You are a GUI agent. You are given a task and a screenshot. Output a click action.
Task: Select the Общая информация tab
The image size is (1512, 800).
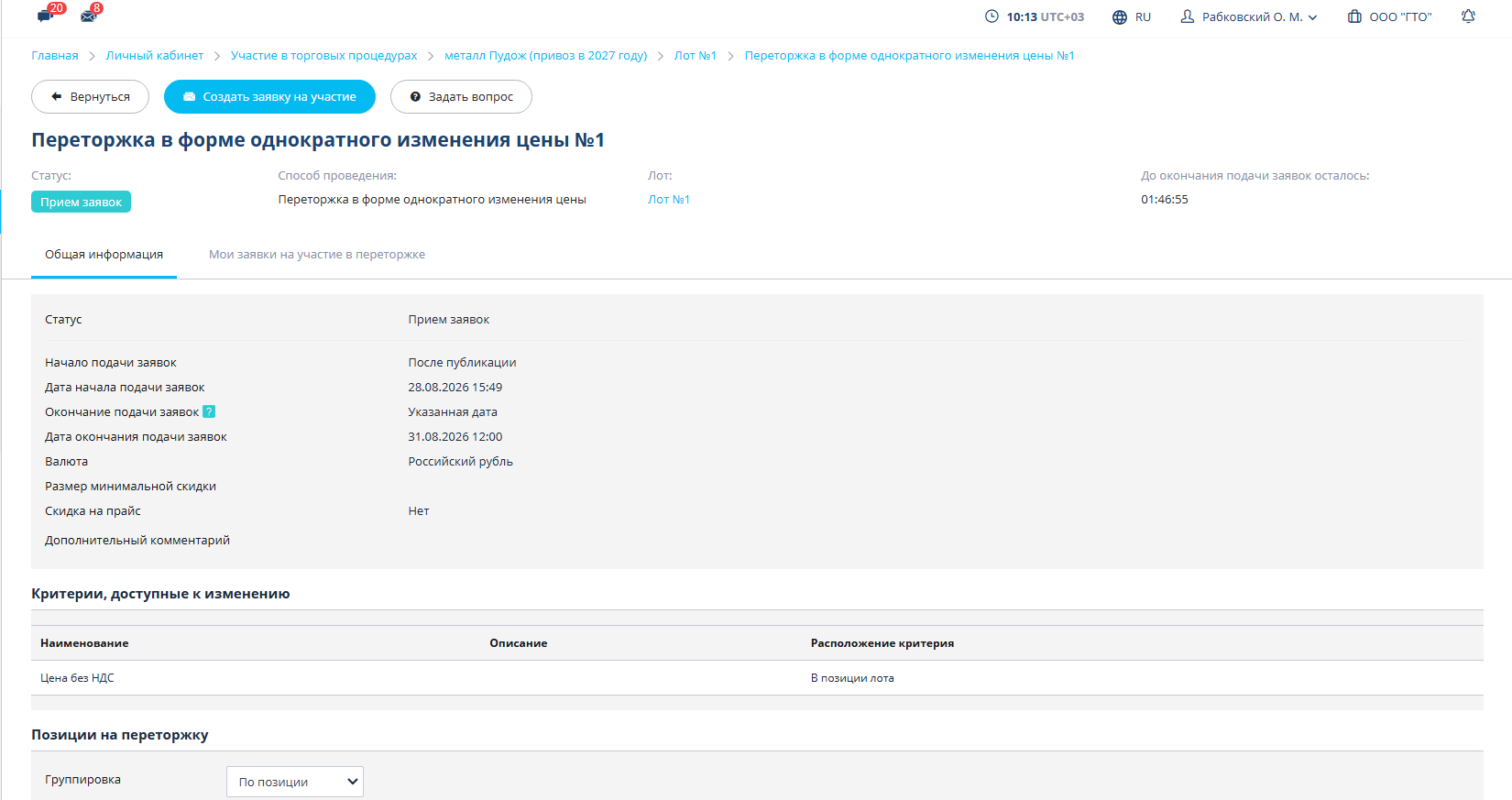(104, 255)
